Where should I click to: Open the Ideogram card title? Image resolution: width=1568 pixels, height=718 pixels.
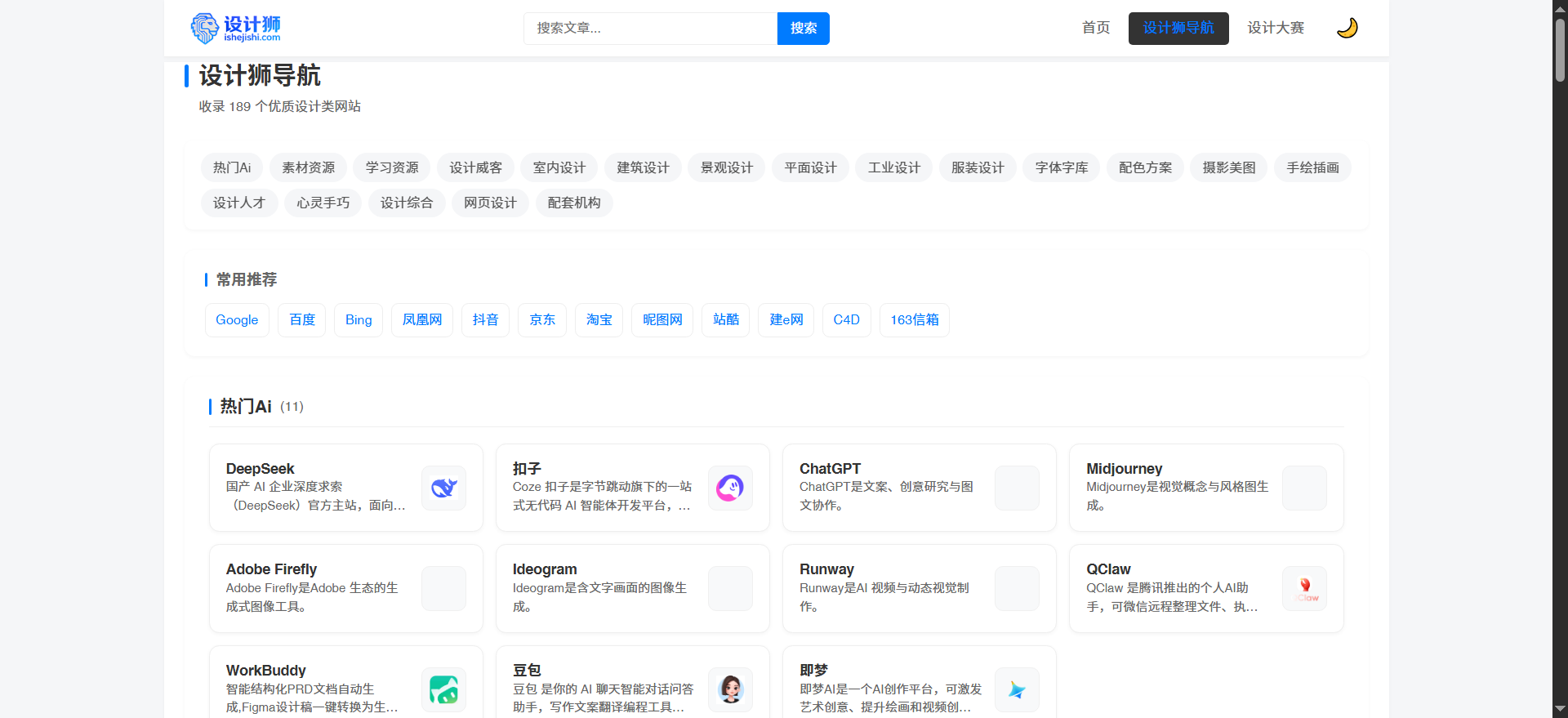click(545, 569)
